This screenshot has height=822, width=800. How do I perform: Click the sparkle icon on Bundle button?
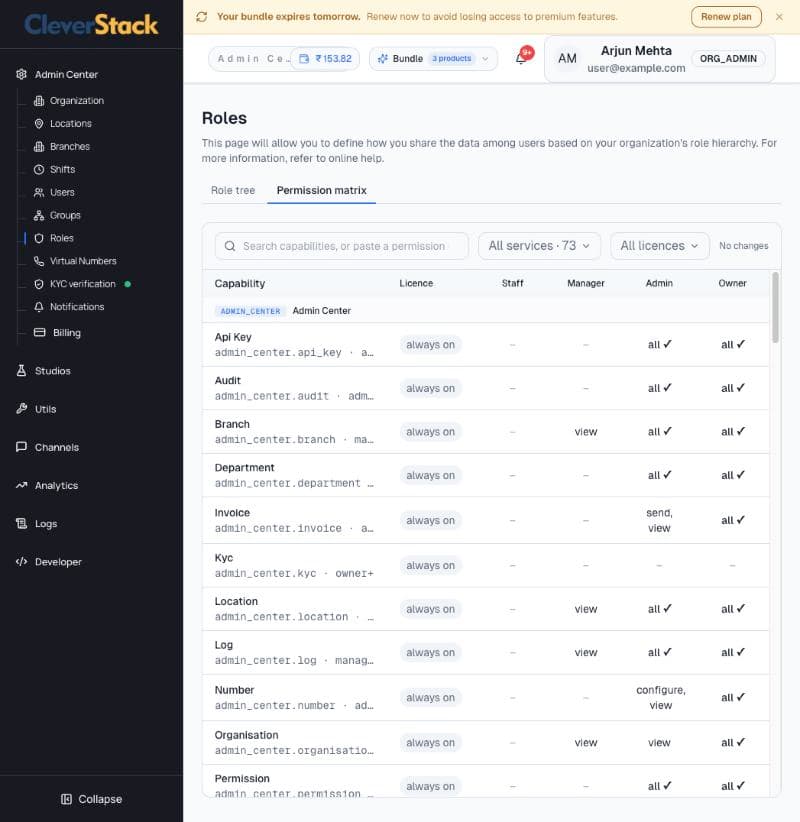(x=383, y=59)
